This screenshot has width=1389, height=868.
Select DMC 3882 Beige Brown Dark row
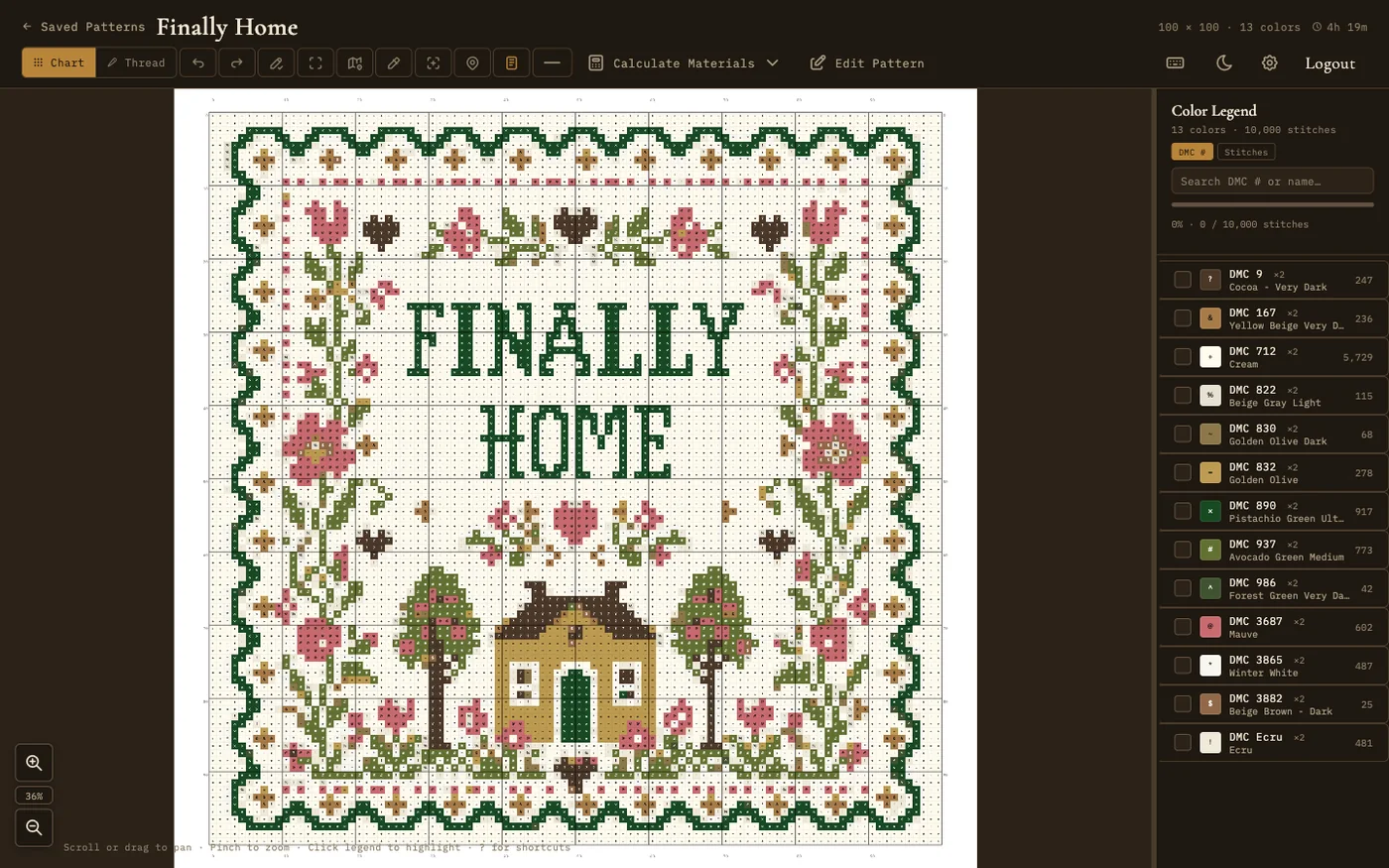(x=1273, y=704)
